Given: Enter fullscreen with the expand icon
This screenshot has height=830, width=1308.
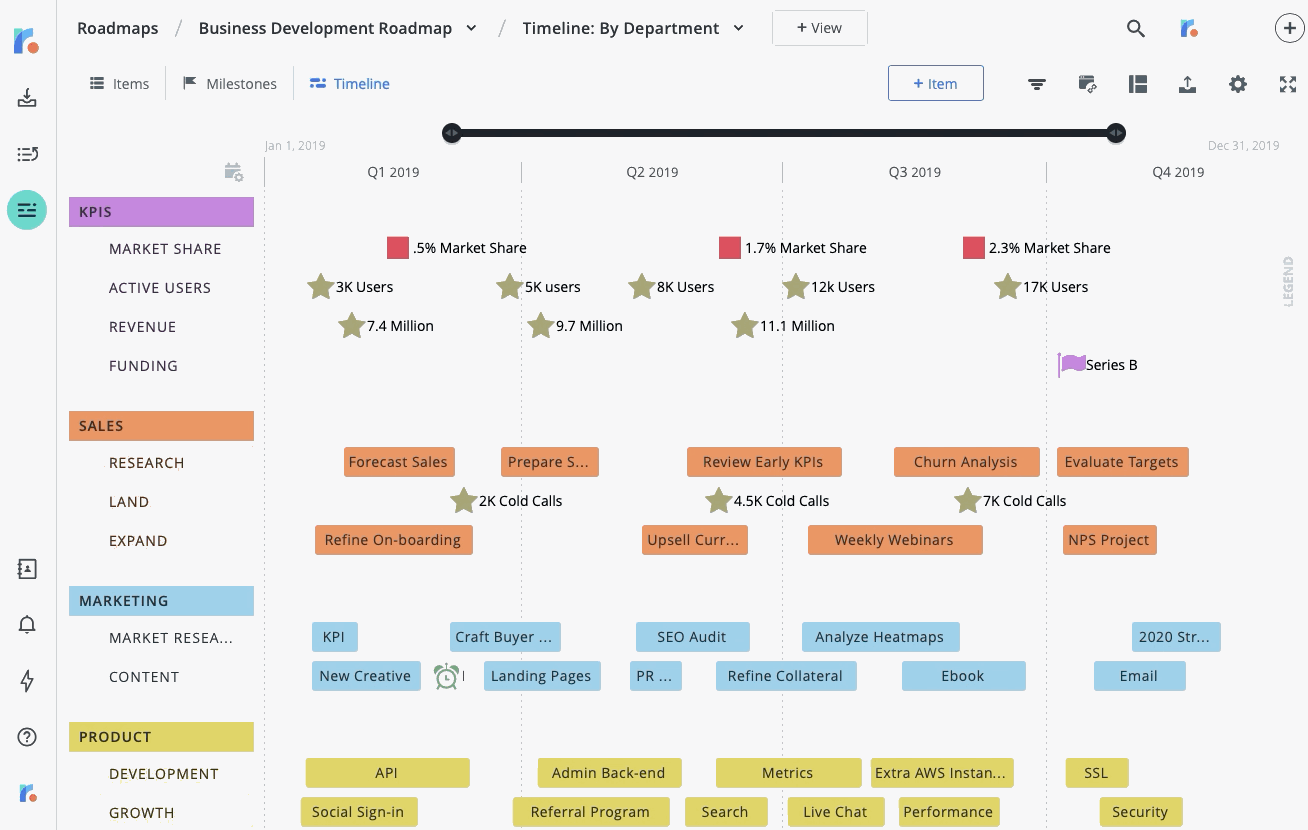Looking at the screenshot, I should [x=1288, y=84].
